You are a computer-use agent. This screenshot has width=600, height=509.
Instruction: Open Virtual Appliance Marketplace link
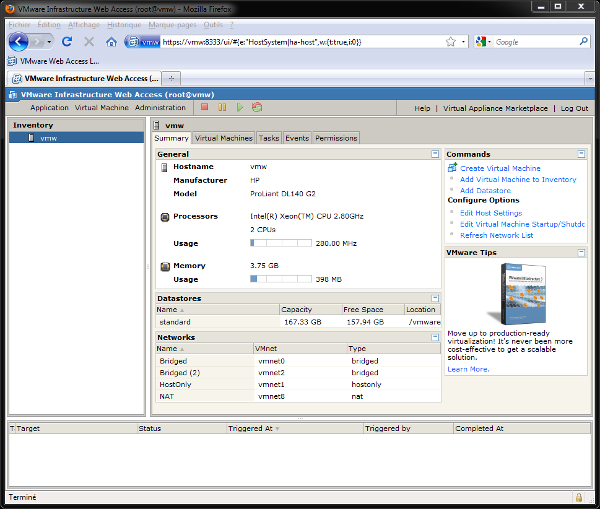coord(495,108)
